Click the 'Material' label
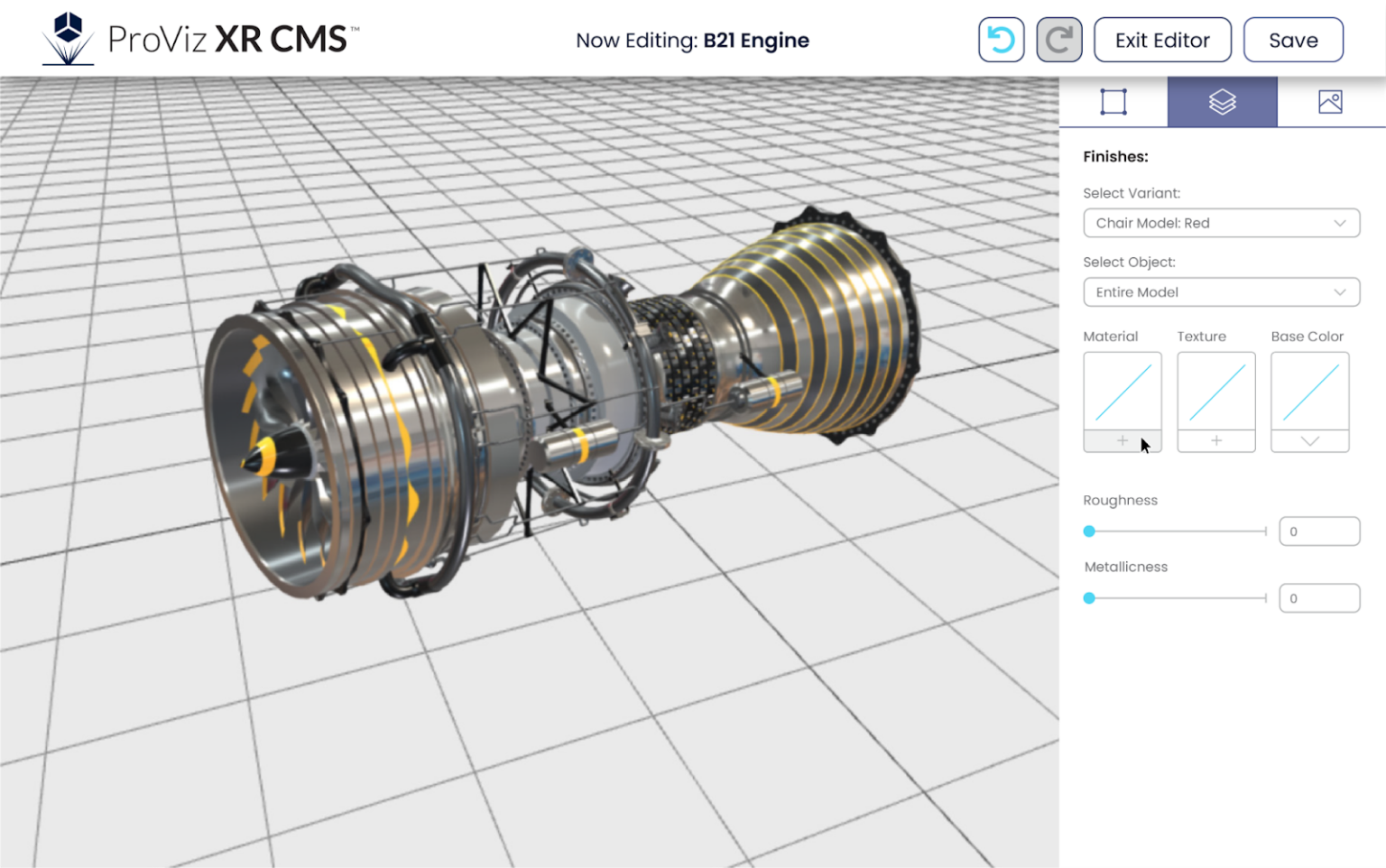 [1111, 337]
